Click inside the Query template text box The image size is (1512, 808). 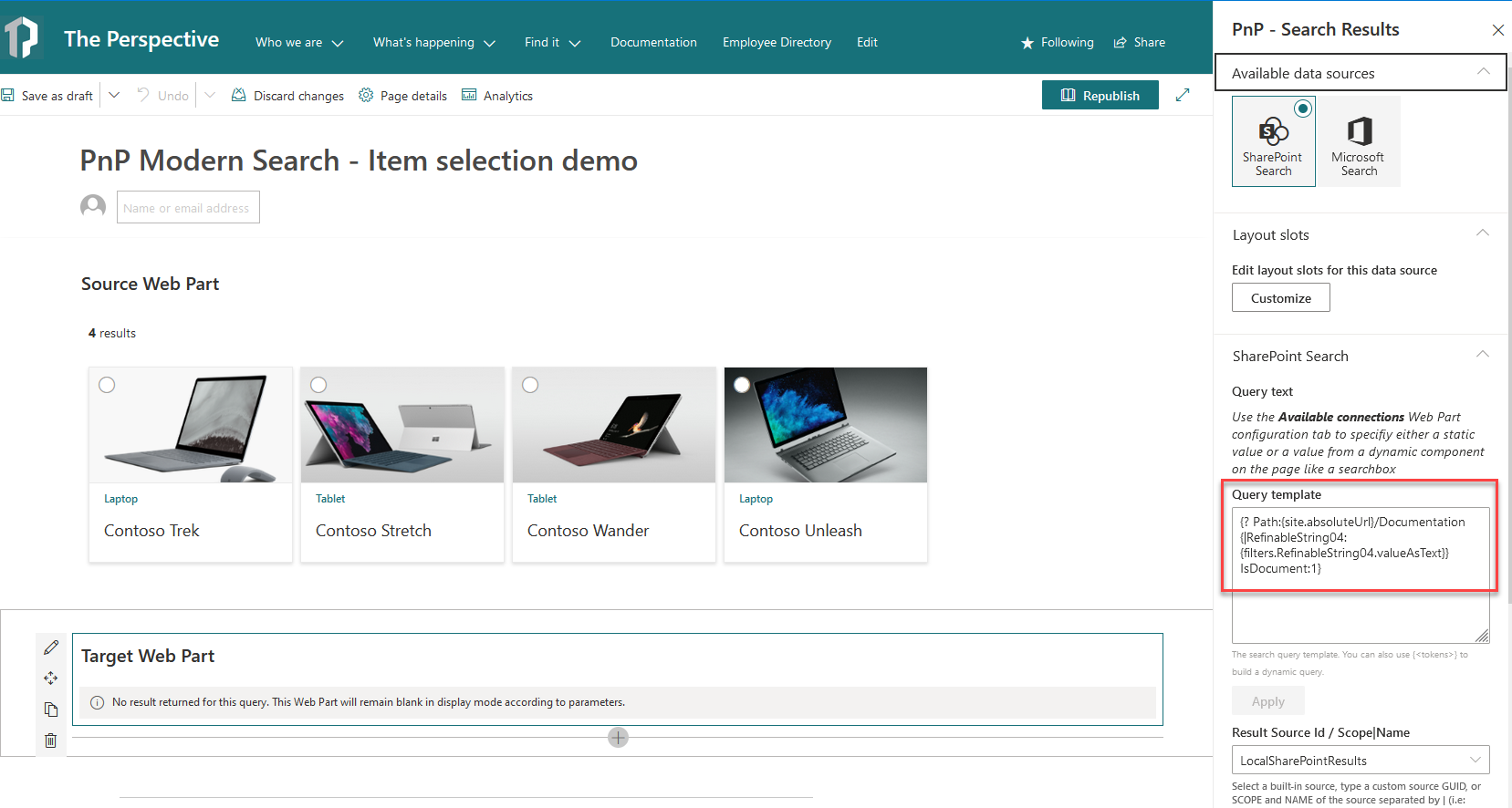pos(1361,575)
